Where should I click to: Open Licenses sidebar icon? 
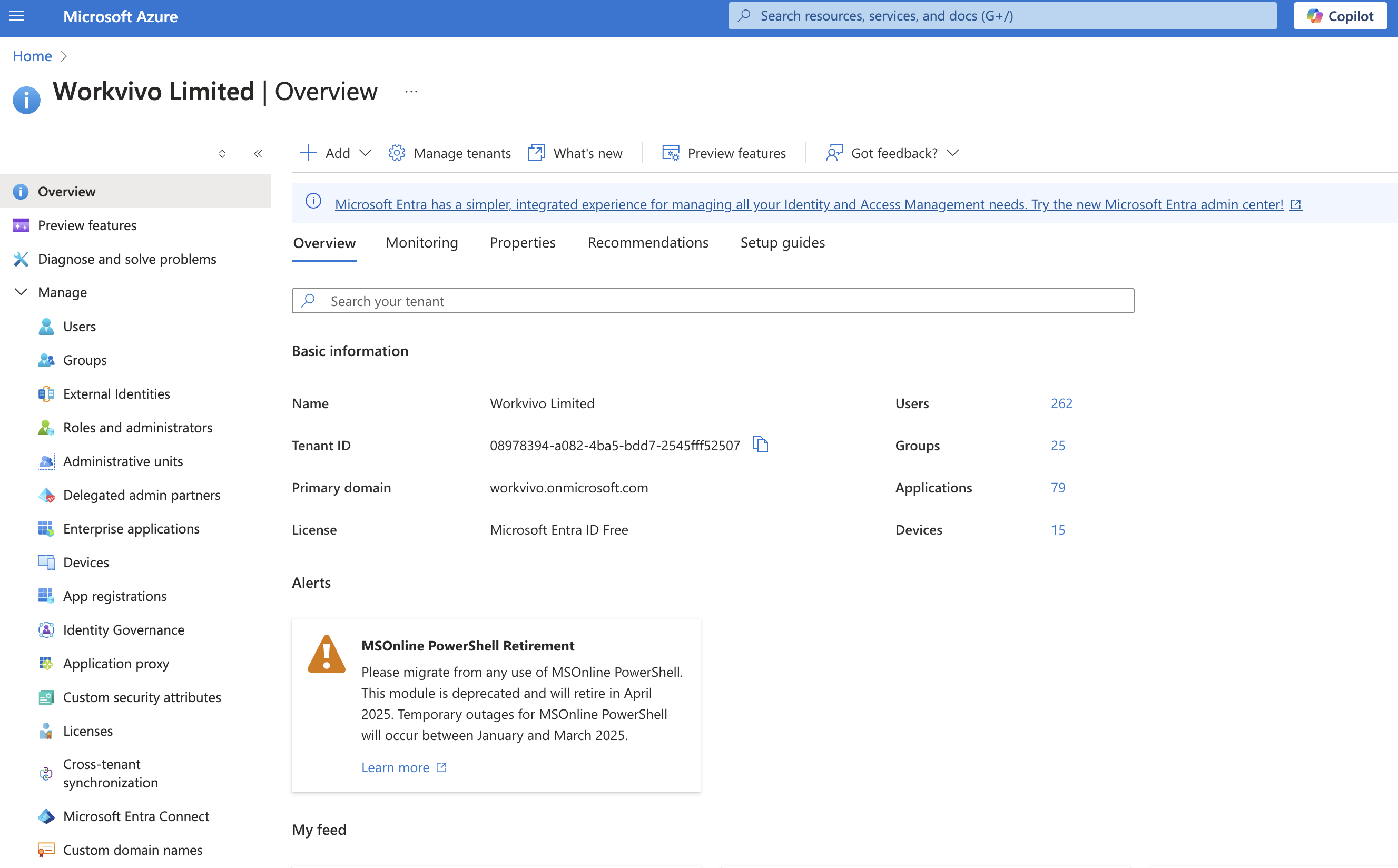[x=46, y=731]
